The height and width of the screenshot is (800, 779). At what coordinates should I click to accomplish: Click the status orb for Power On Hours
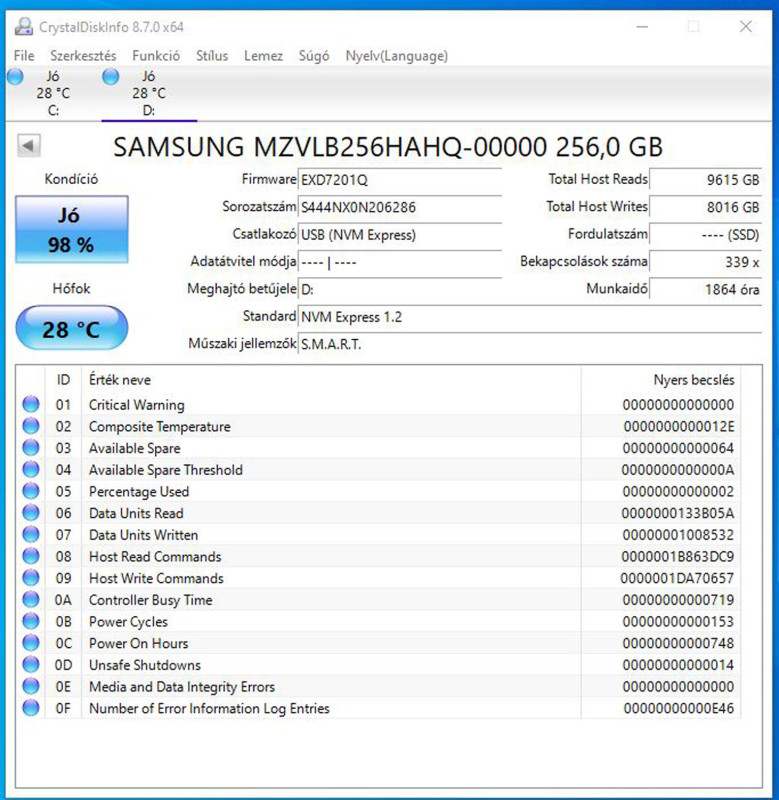31,643
